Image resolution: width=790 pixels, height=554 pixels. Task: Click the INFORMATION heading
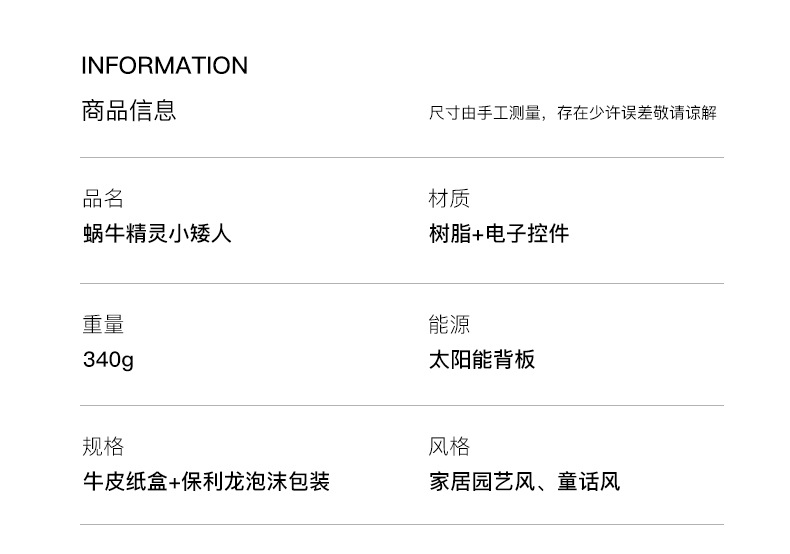pyautogui.click(x=164, y=66)
